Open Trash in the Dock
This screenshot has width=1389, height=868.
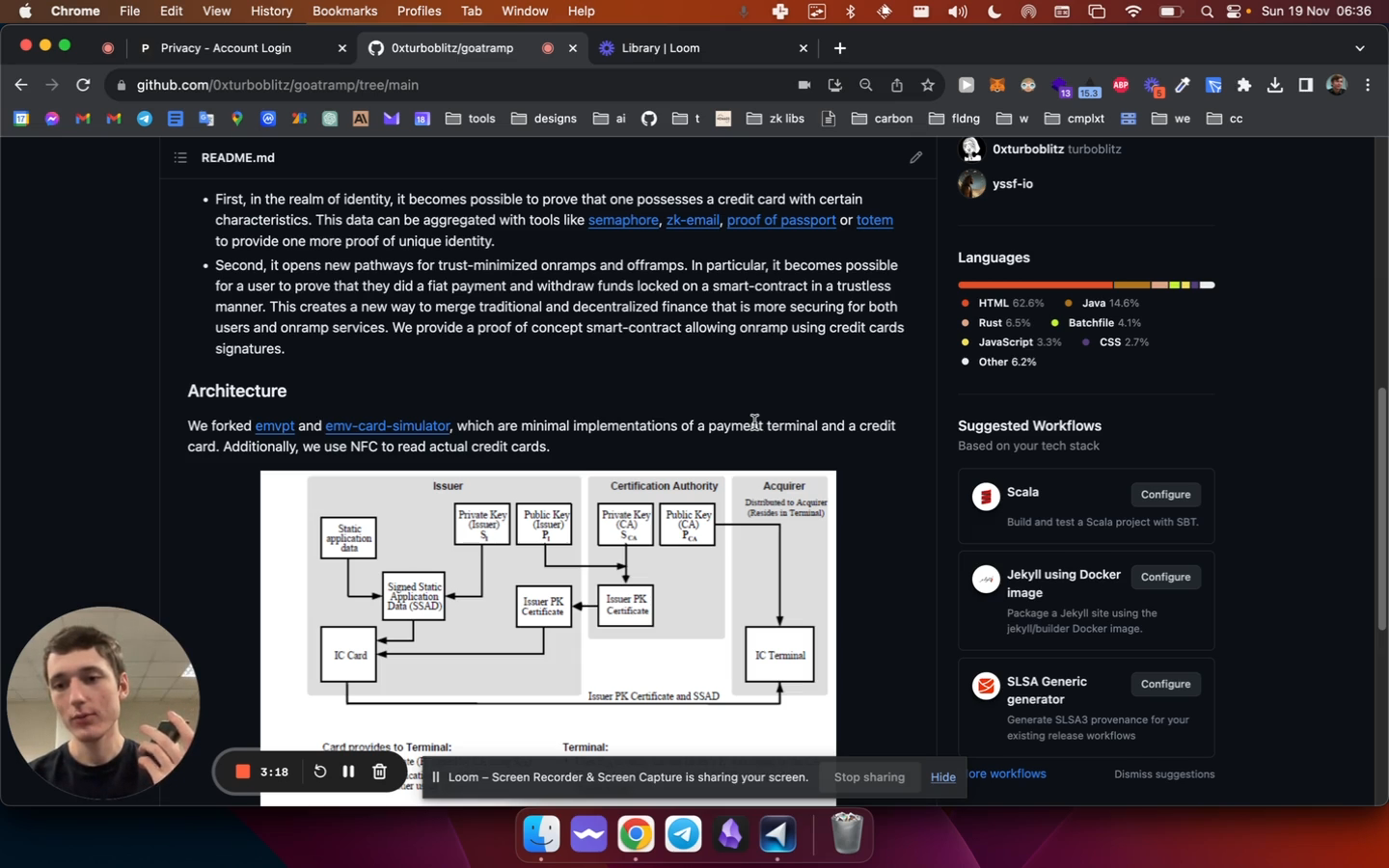click(846, 834)
